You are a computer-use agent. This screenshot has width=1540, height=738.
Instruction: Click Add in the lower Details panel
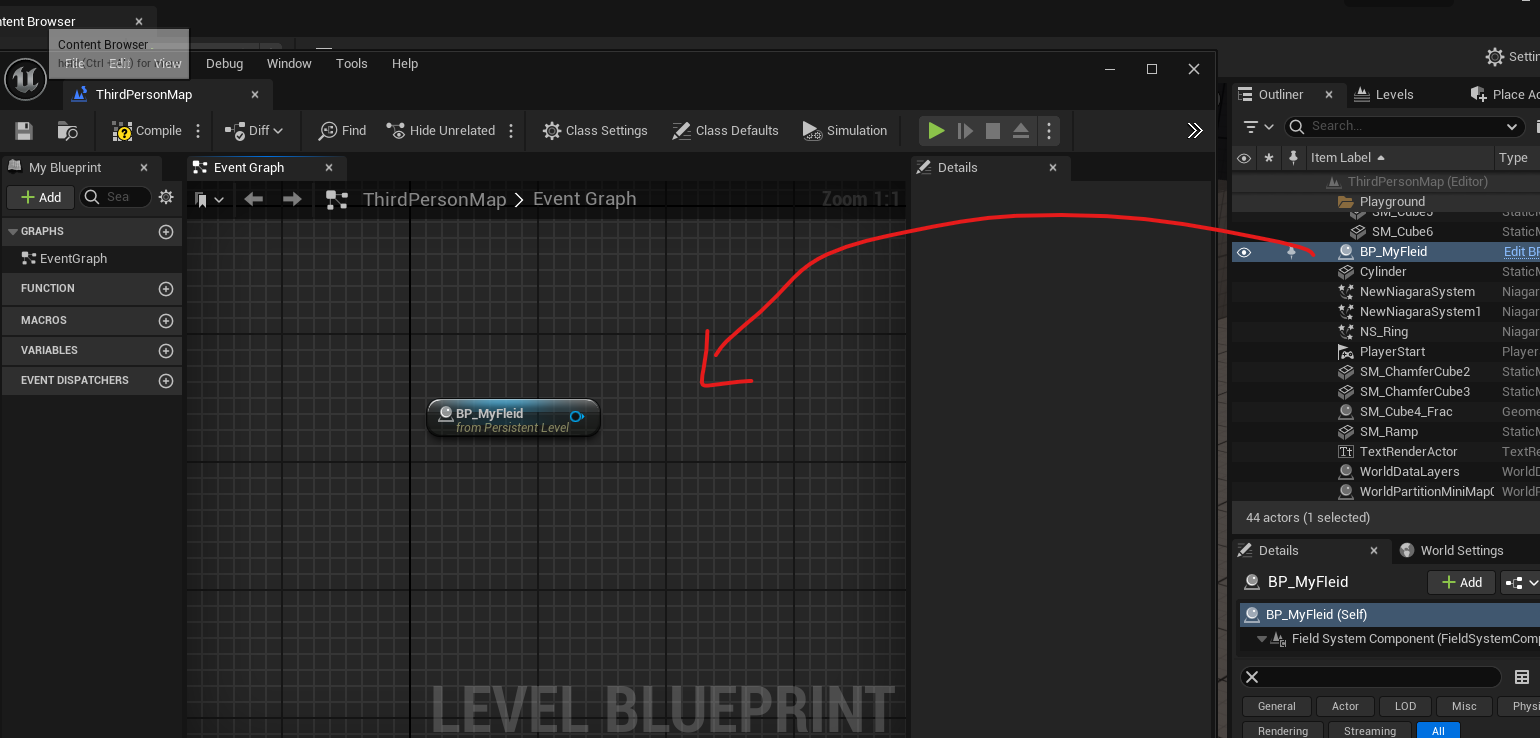1461,582
